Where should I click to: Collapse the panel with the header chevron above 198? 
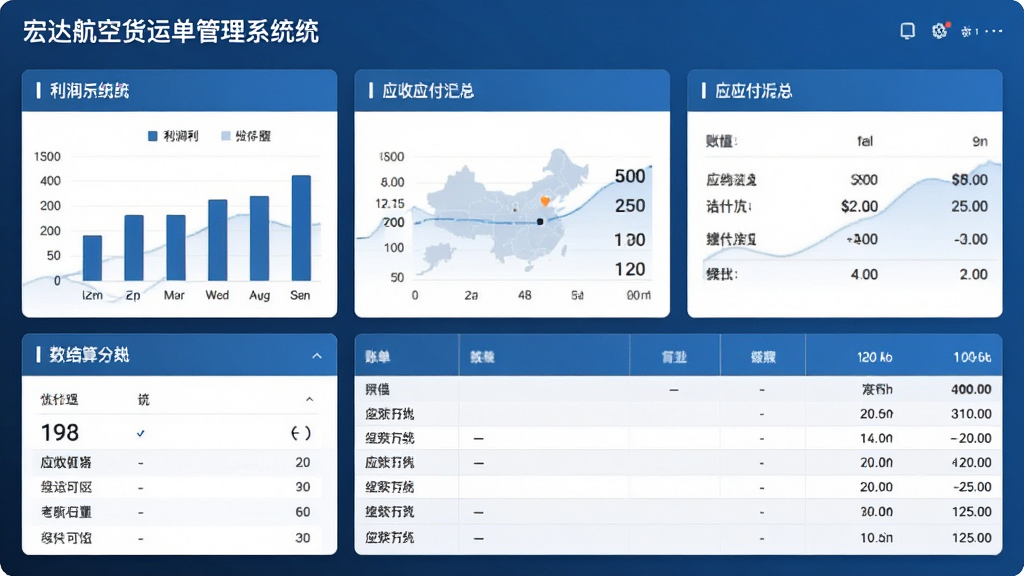[x=317, y=356]
